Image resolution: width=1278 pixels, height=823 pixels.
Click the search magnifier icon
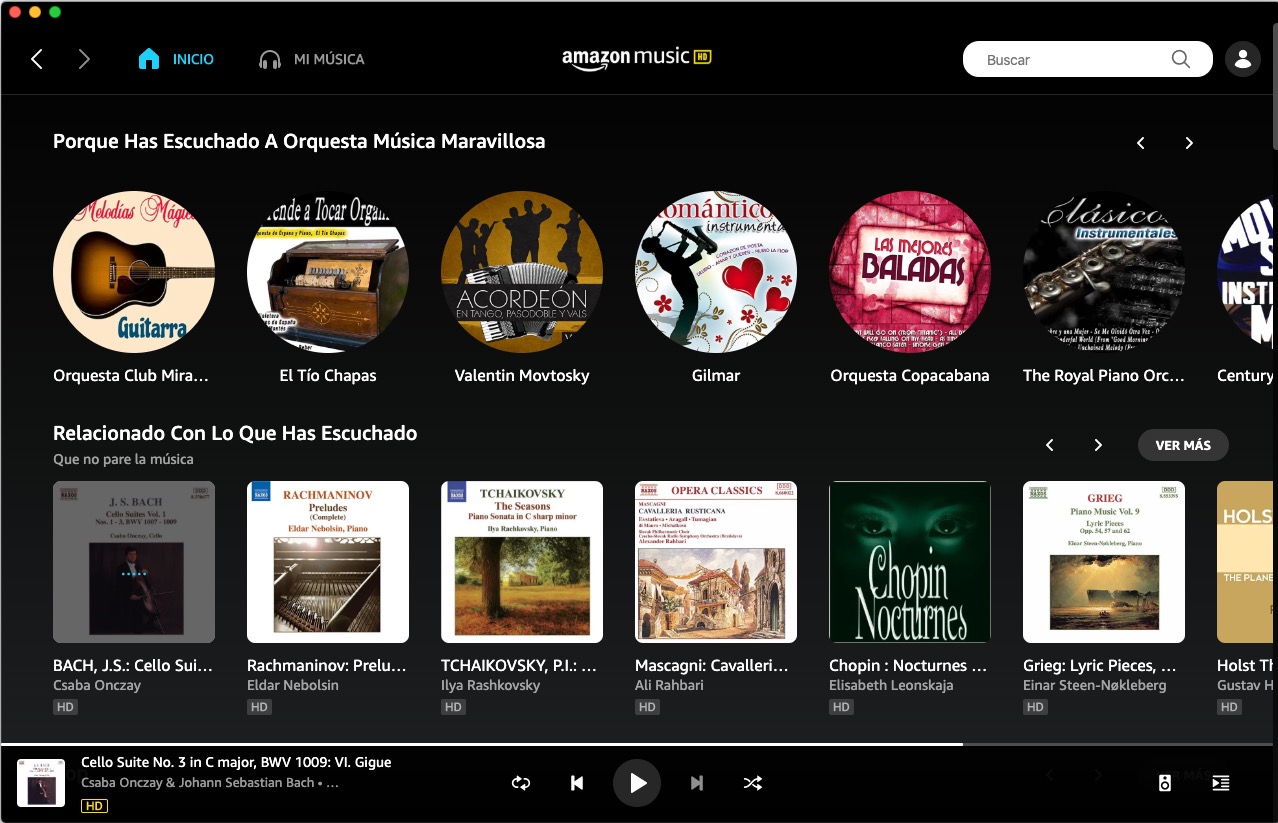[1181, 59]
